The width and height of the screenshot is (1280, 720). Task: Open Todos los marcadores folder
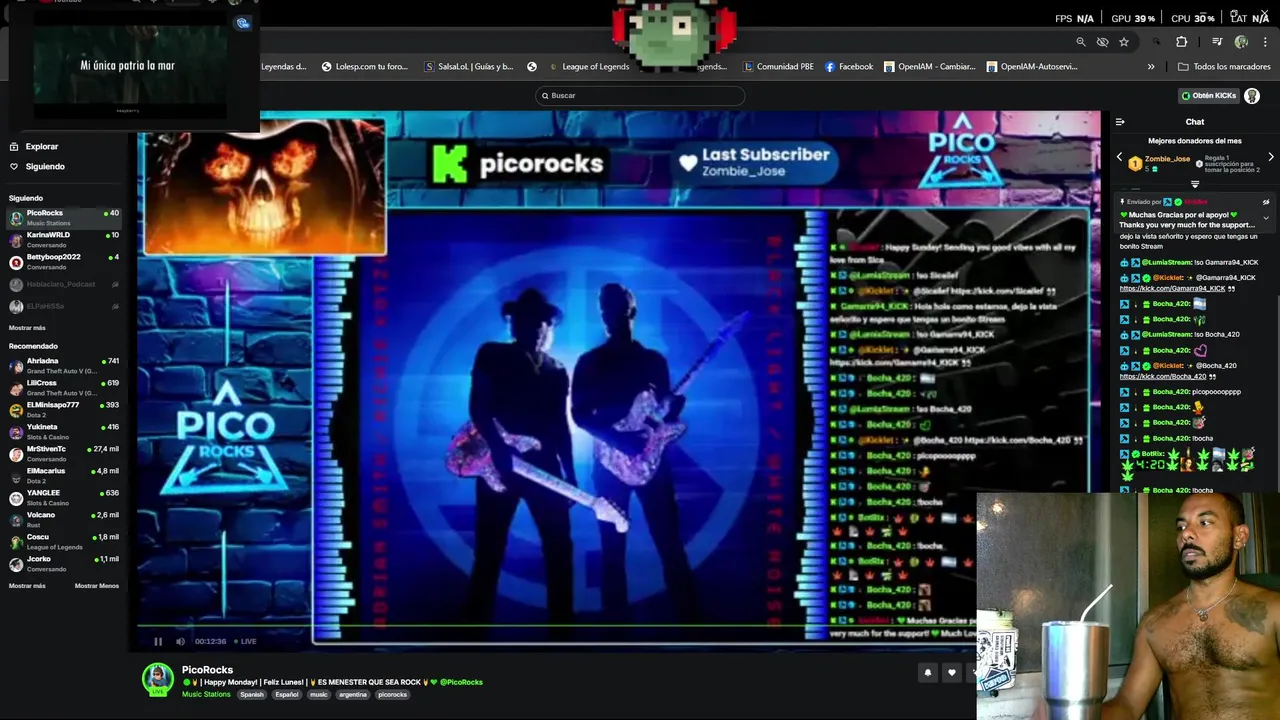(x=1224, y=67)
